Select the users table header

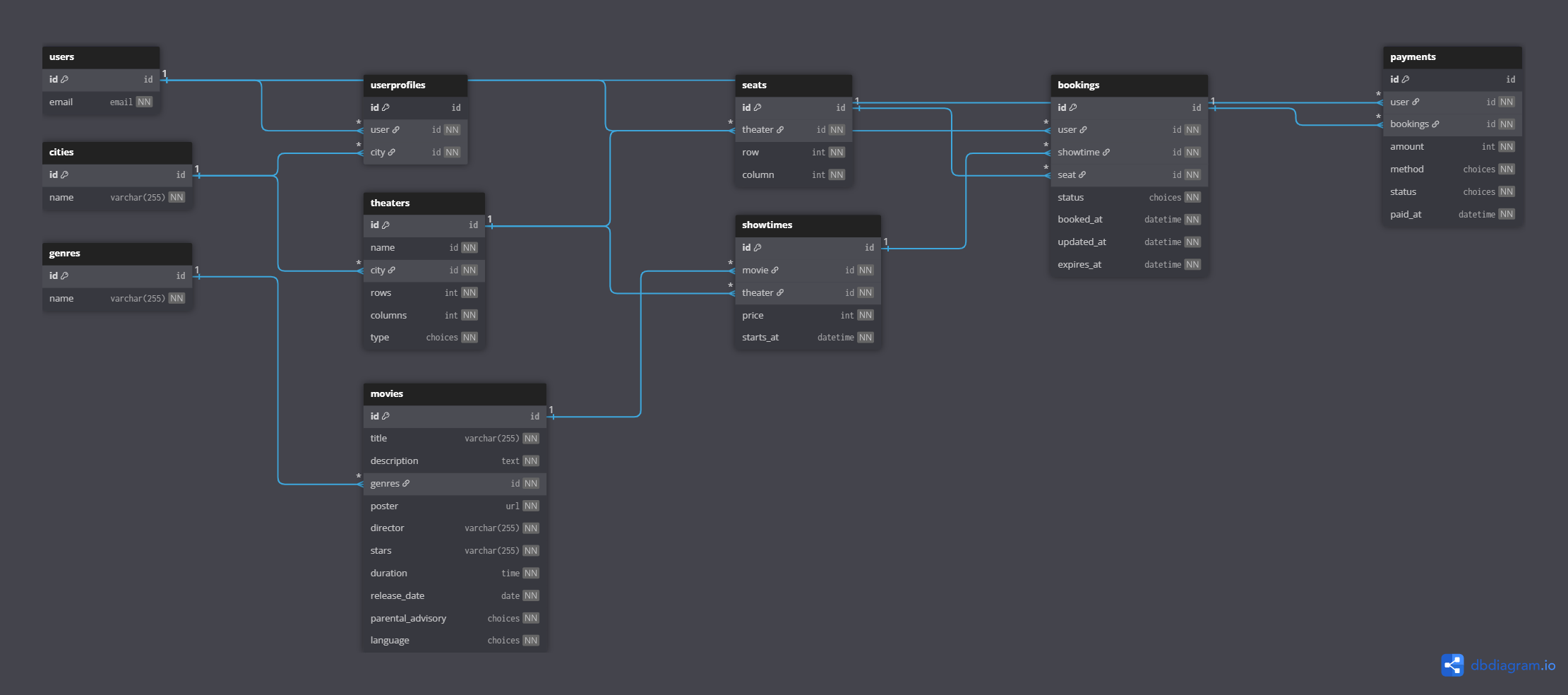(101, 57)
